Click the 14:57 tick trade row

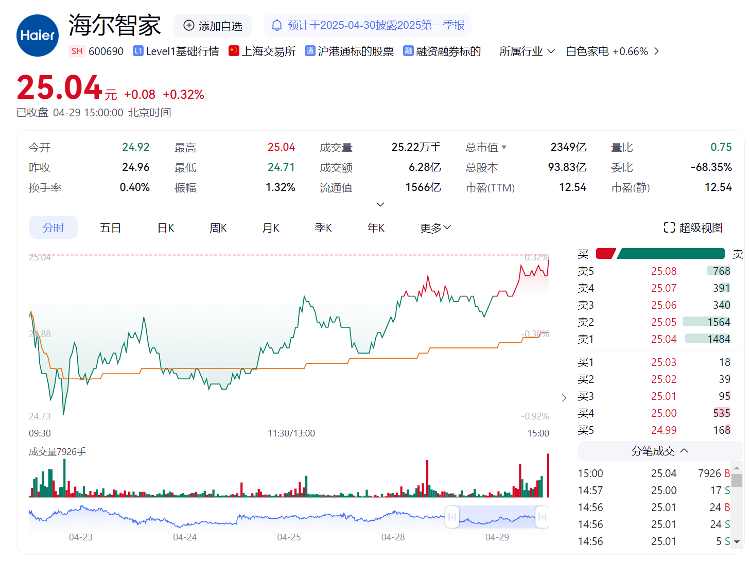tap(654, 490)
